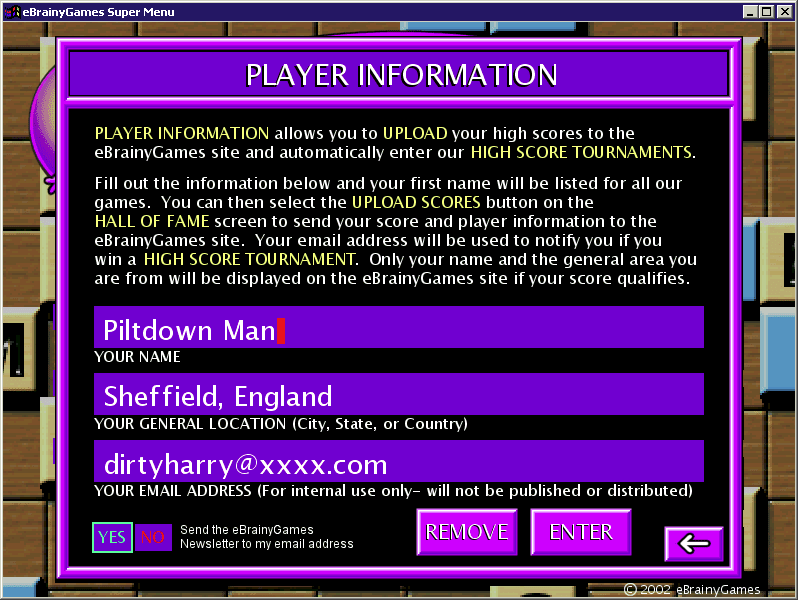Focus the Your Name field with Piltdown Man
The width and height of the screenshot is (798, 600).
[x=398, y=327]
